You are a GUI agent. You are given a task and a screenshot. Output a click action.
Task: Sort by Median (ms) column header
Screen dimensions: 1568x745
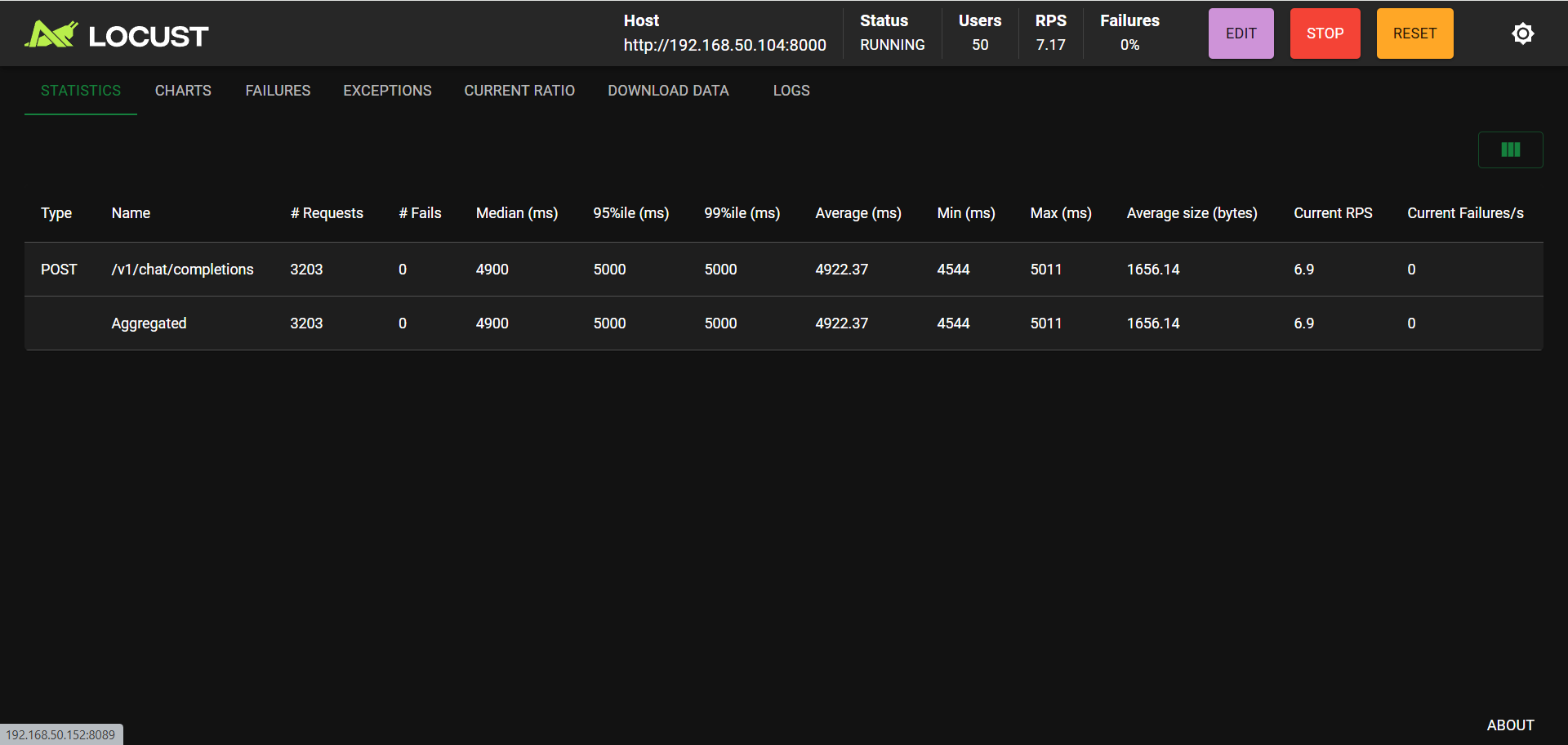pos(517,213)
